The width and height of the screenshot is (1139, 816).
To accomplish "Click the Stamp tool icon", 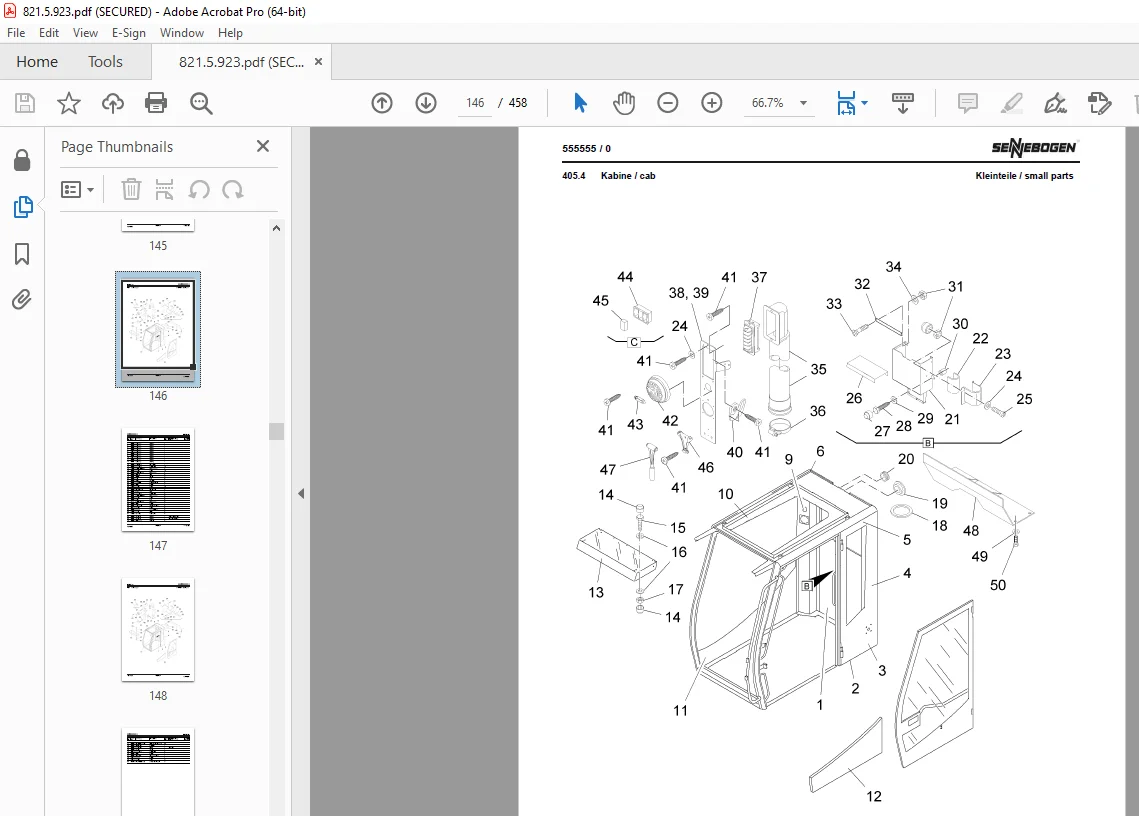I will pos(1099,103).
